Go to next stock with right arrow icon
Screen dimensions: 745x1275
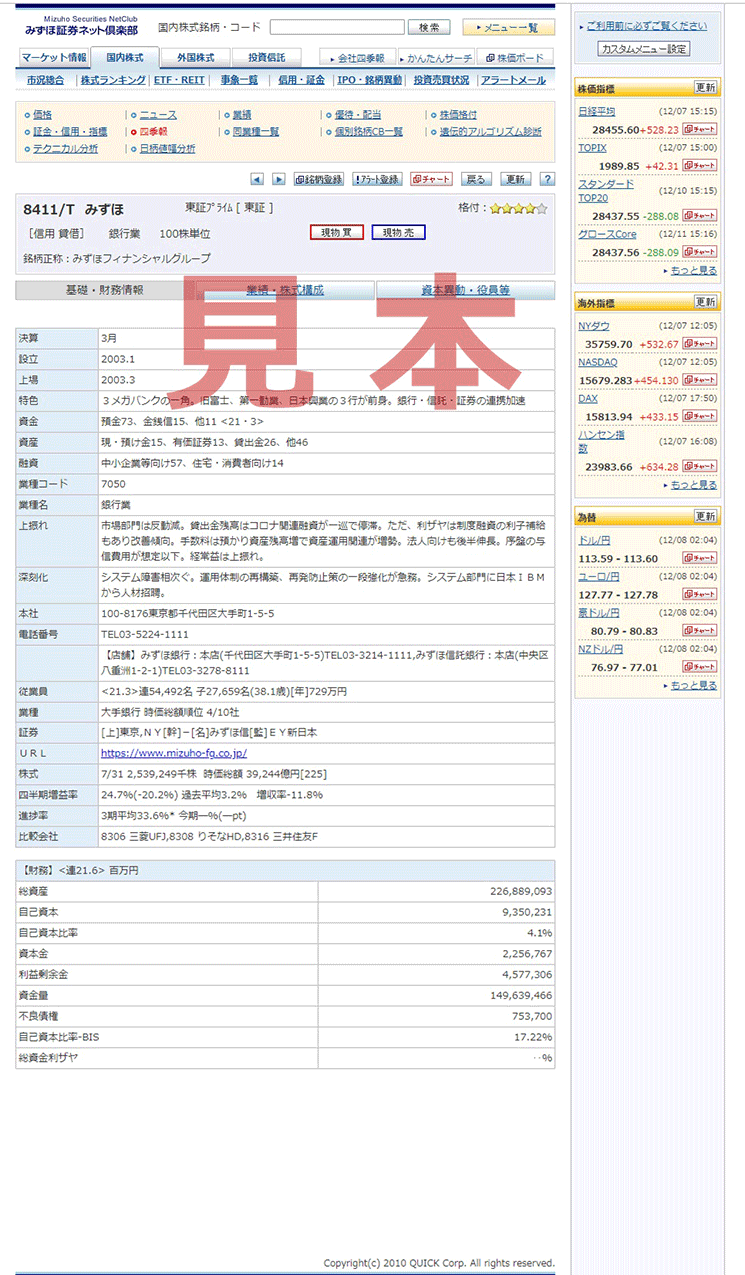point(279,179)
